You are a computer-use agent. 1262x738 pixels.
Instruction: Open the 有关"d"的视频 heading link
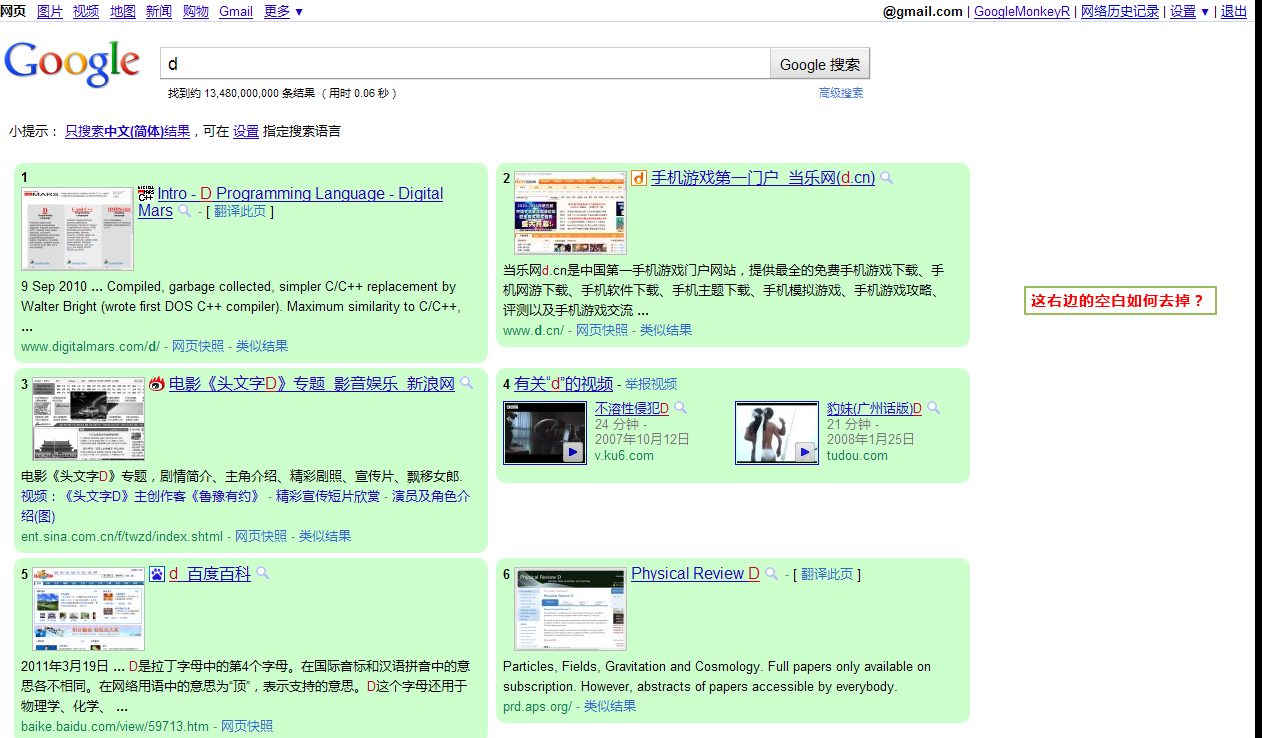click(563, 384)
